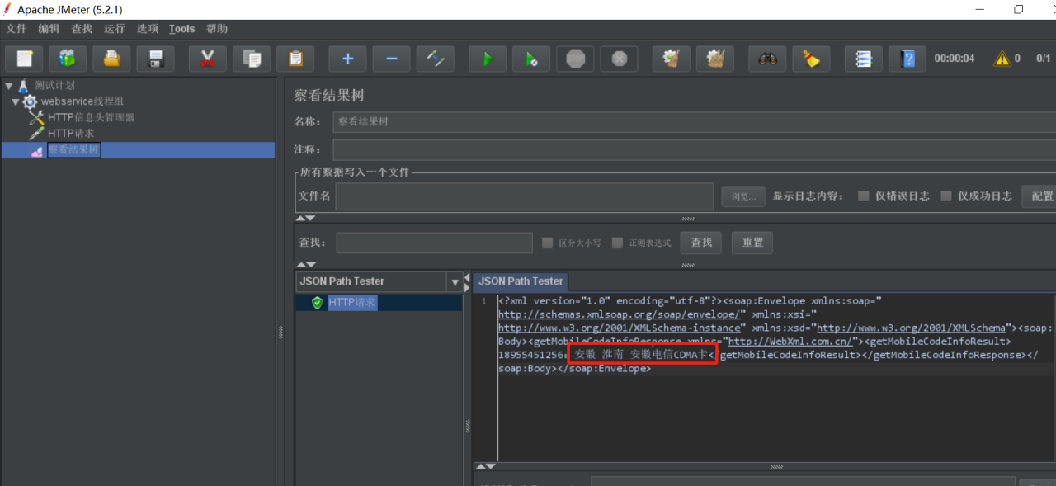Click the Toggle enable/disable icon
This screenshot has width=1056, height=486.
[436, 59]
